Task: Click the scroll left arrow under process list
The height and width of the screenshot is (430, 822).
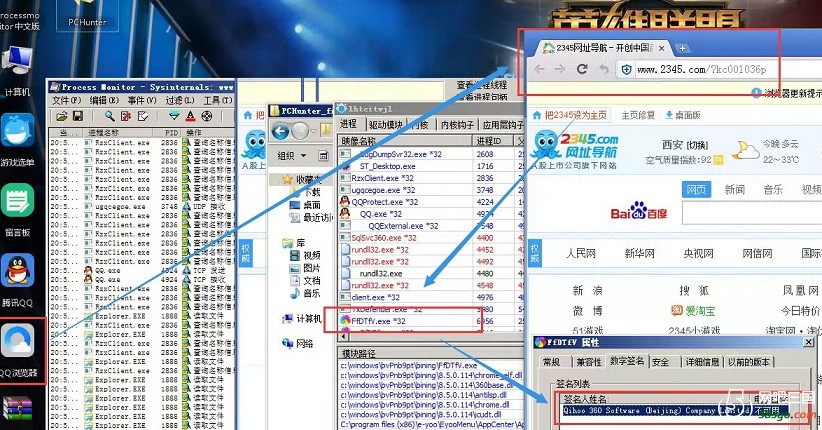Action: [x=344, y=336]
